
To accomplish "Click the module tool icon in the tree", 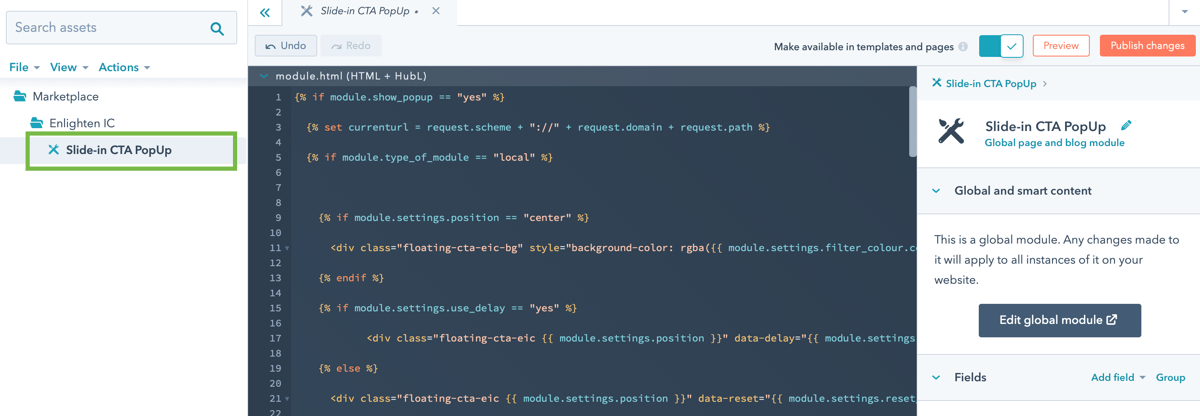I will tap(54, 150).
